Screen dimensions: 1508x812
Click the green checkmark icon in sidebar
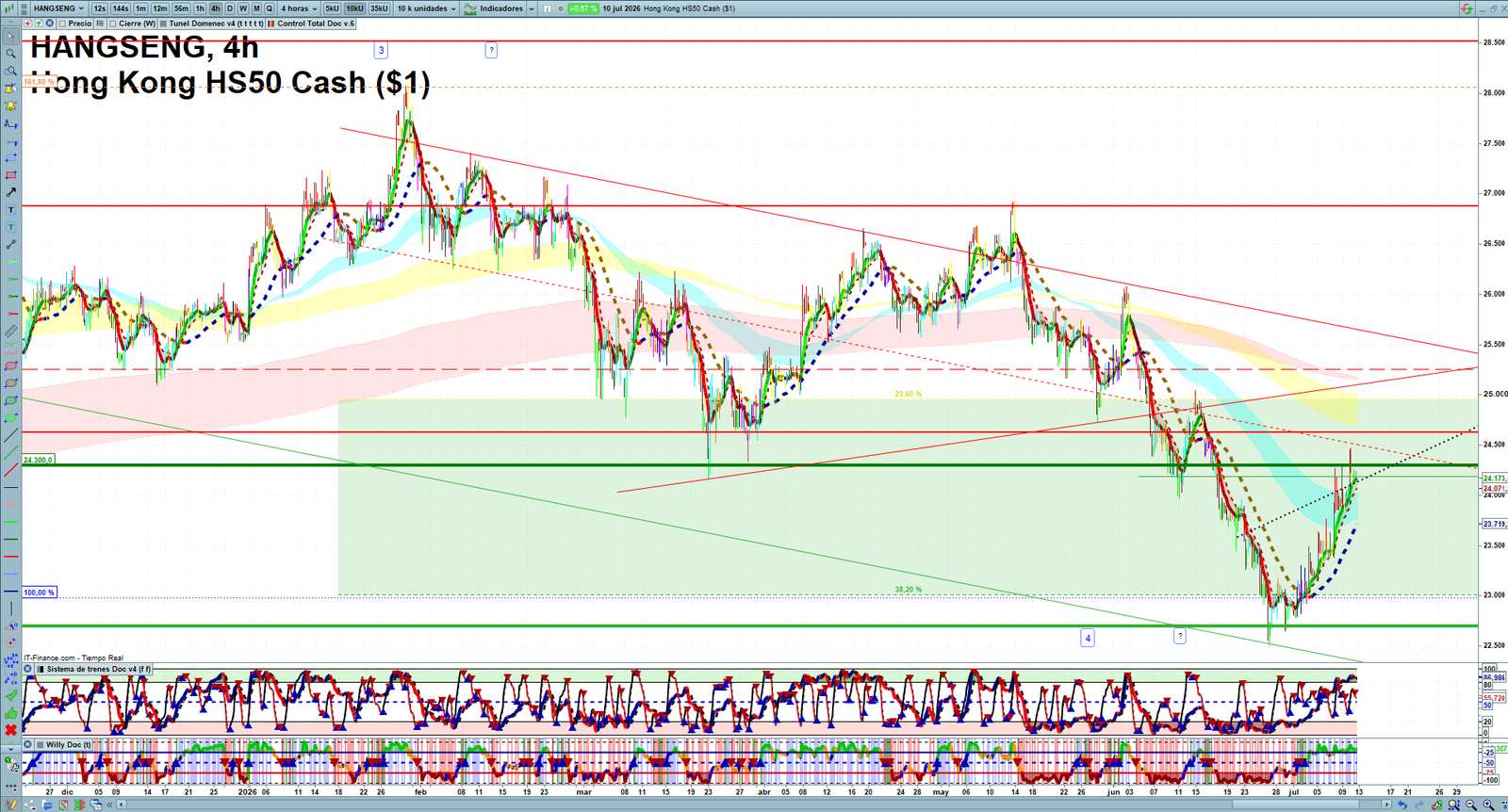pyautogui.click(x=11, y=695)
